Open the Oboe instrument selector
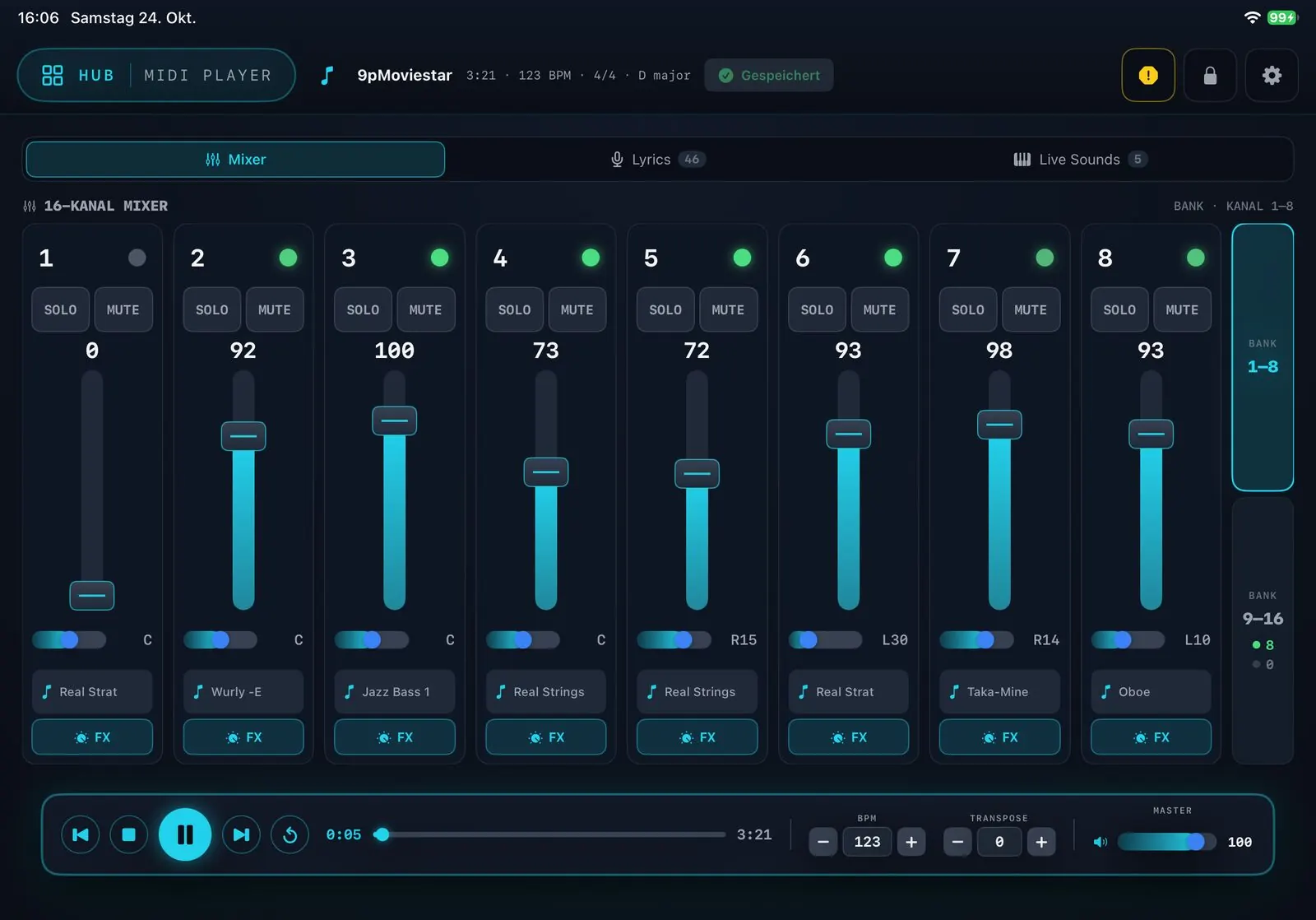Image resolution: width=1316 pixels, height=920 pixels. point(1151,691)
